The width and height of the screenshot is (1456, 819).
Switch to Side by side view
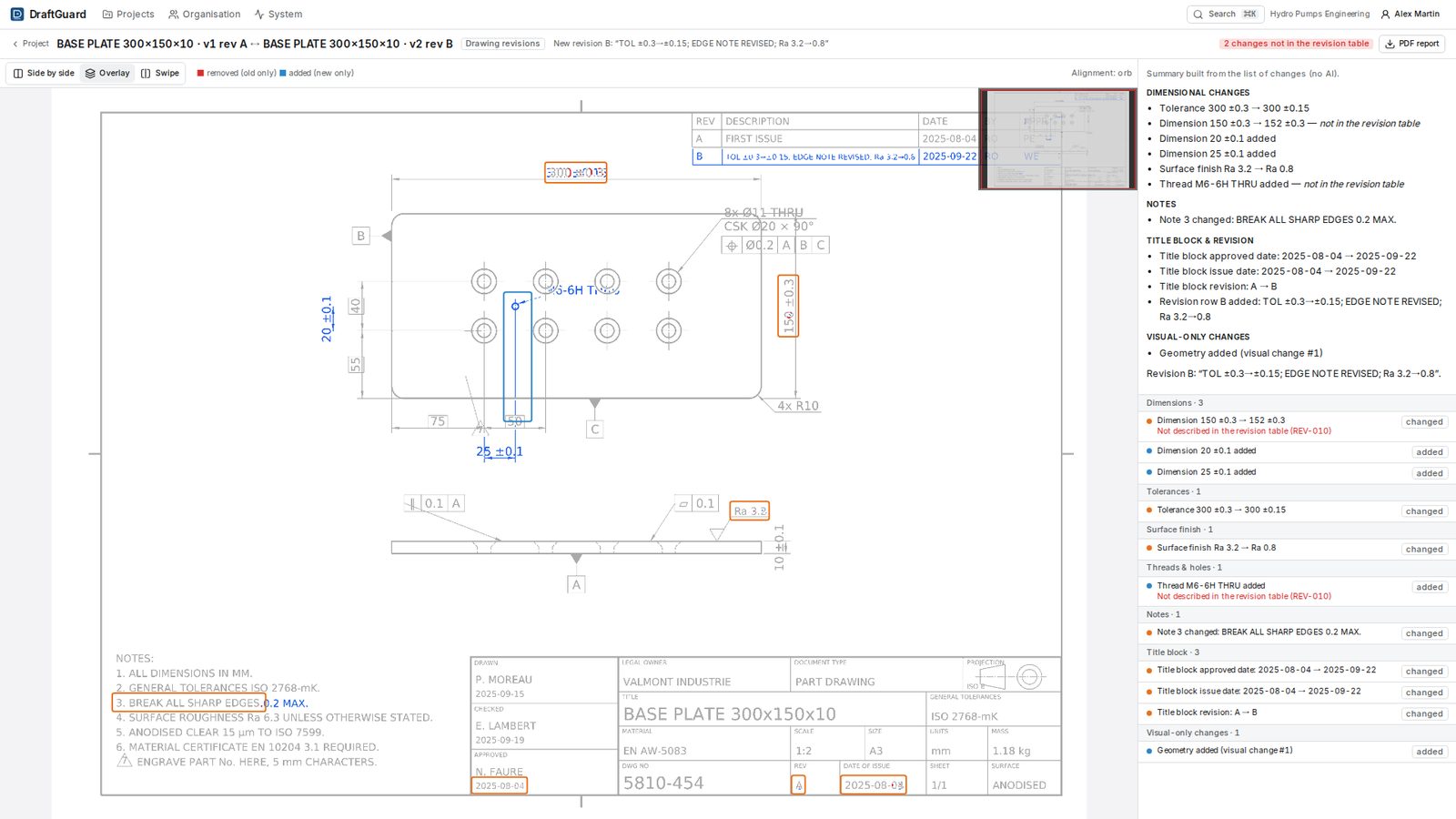coord(44,73)
